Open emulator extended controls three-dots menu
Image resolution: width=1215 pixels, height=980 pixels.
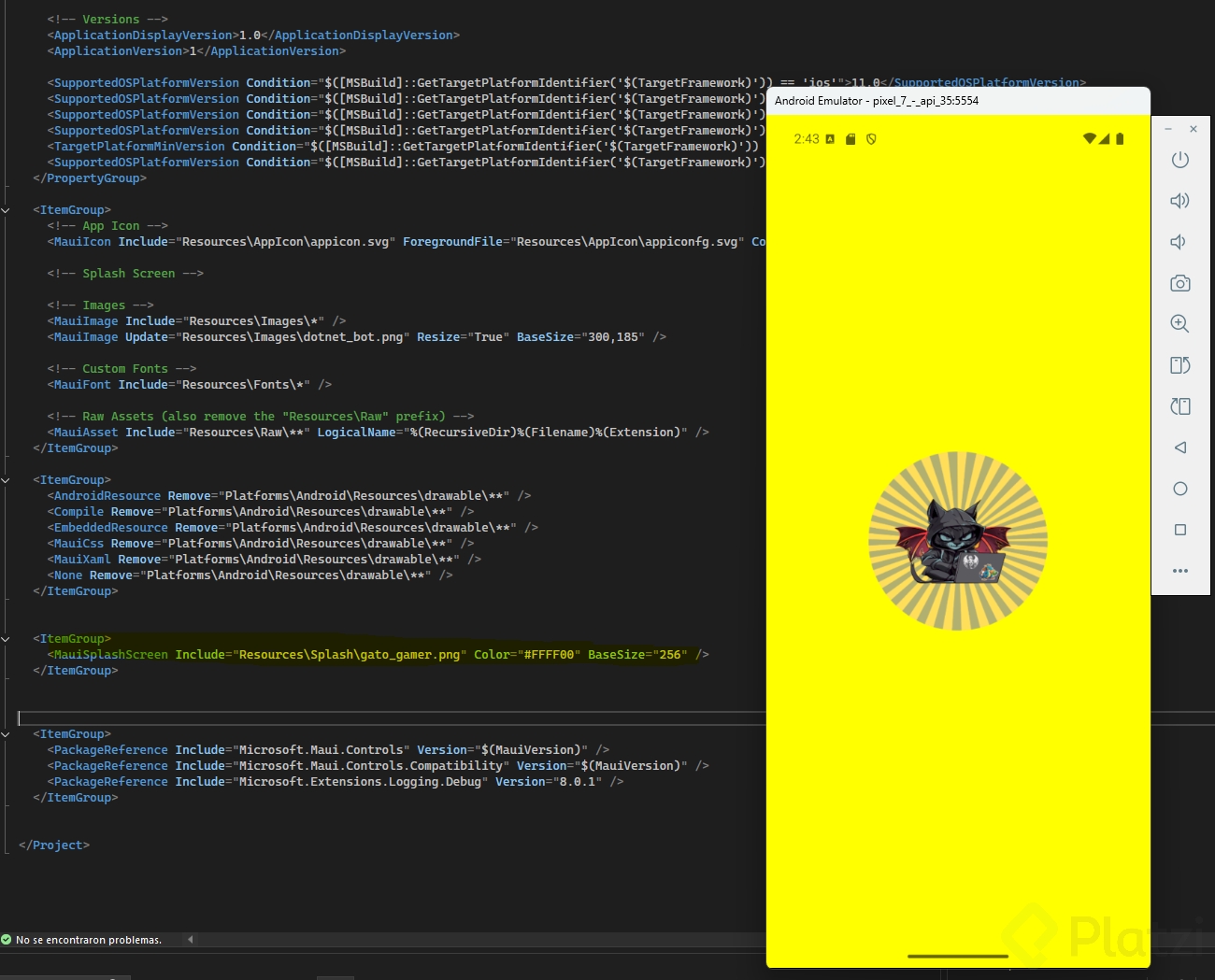click(1179, 571)
